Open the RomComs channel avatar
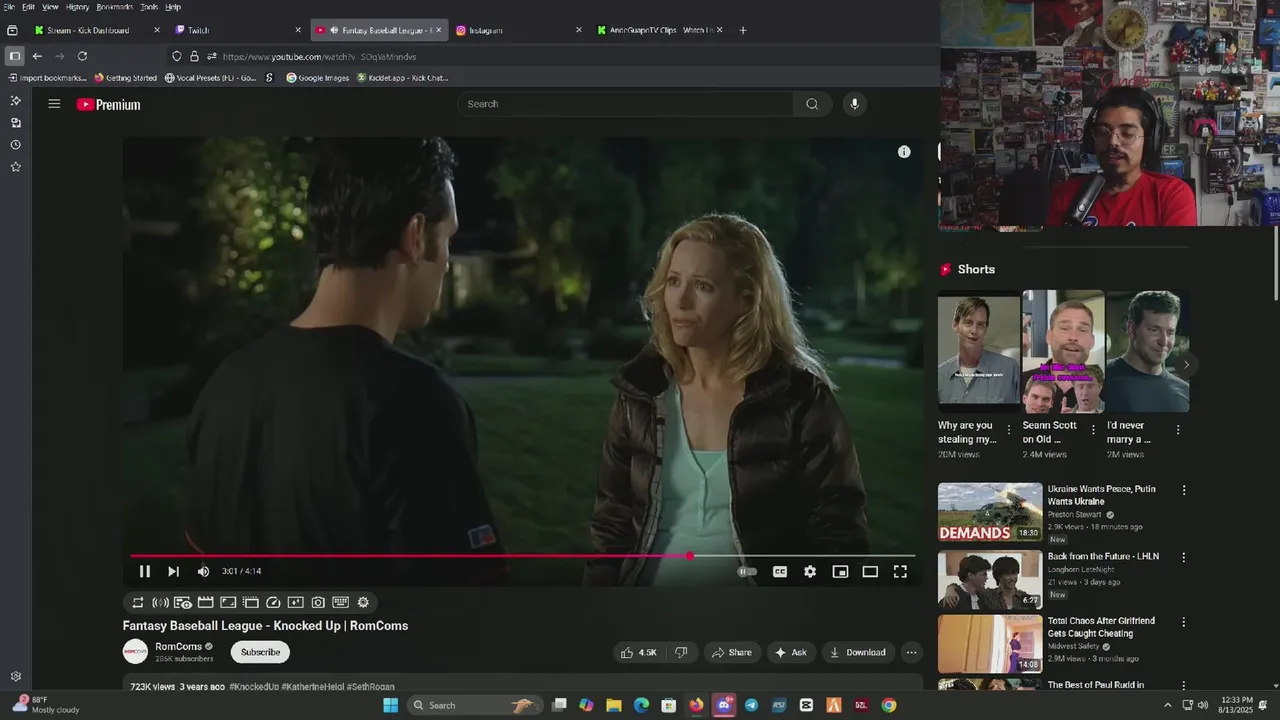The height and width of the screenshot is (720, 1280). tap(135, 652)
